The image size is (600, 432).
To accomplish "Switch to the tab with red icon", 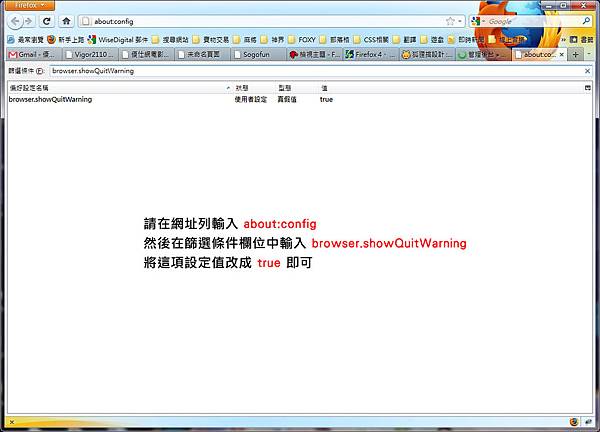I will [314, 55].
